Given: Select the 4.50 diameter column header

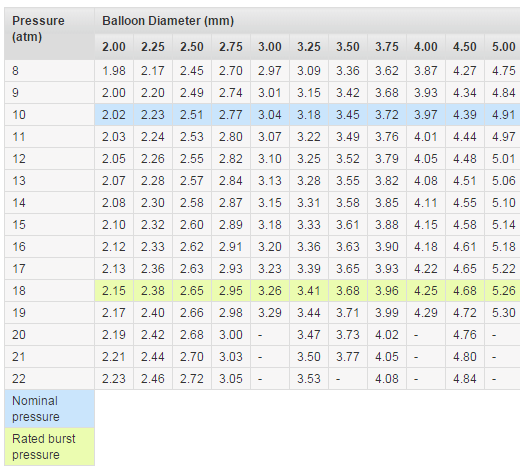Looking at the screenshot, I should click(x=465, y=47).
